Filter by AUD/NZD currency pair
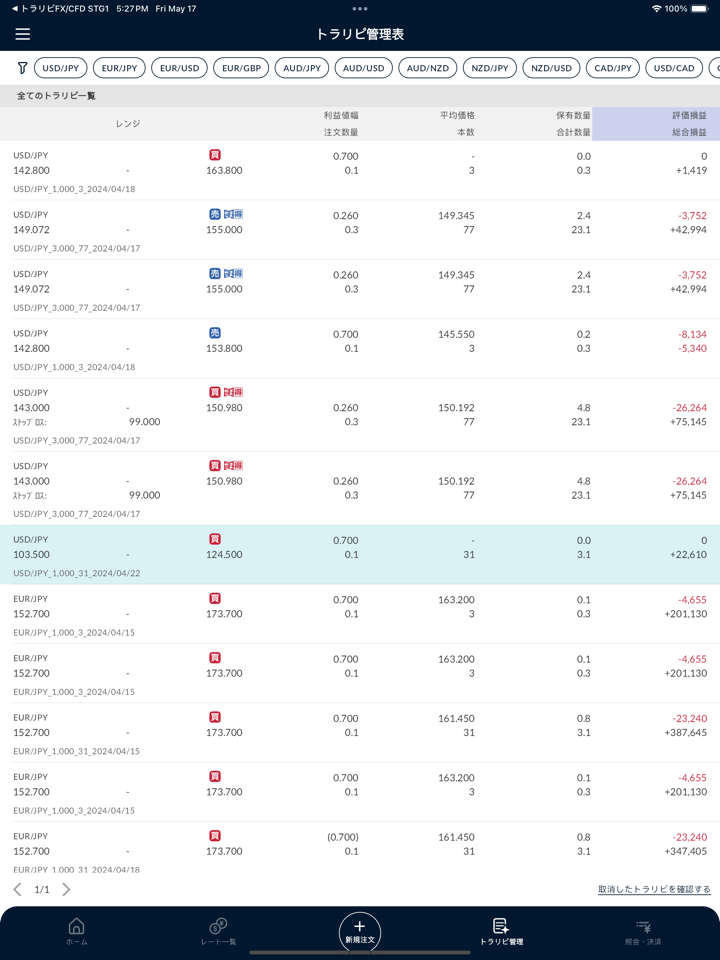Viewport: 720px width, 960px height. pos(427,68)
